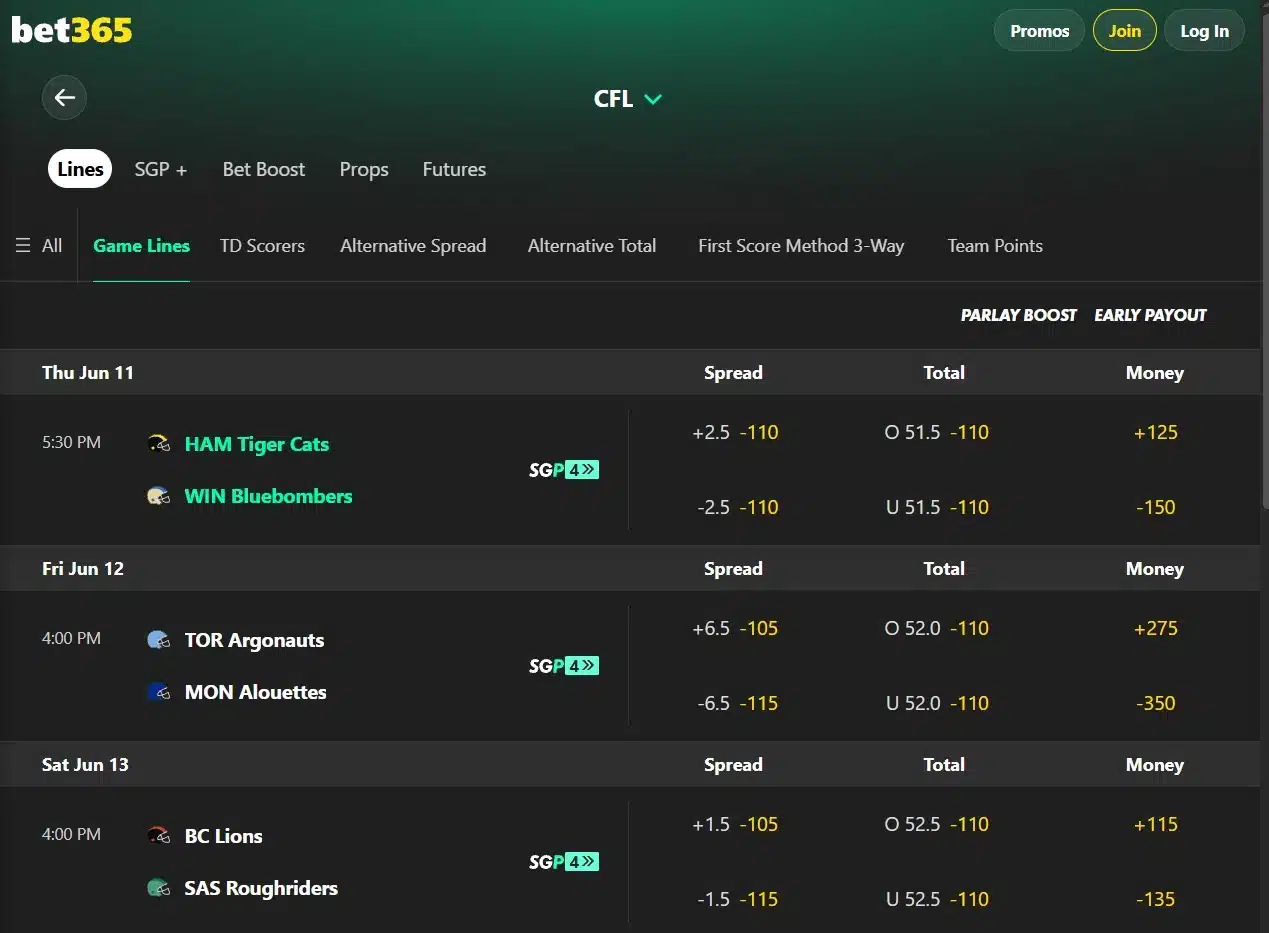Image resolution: width=1269 pixels, height=933 pixels.
Task: Click the Promos button
Action: (x=1040, y=31)
